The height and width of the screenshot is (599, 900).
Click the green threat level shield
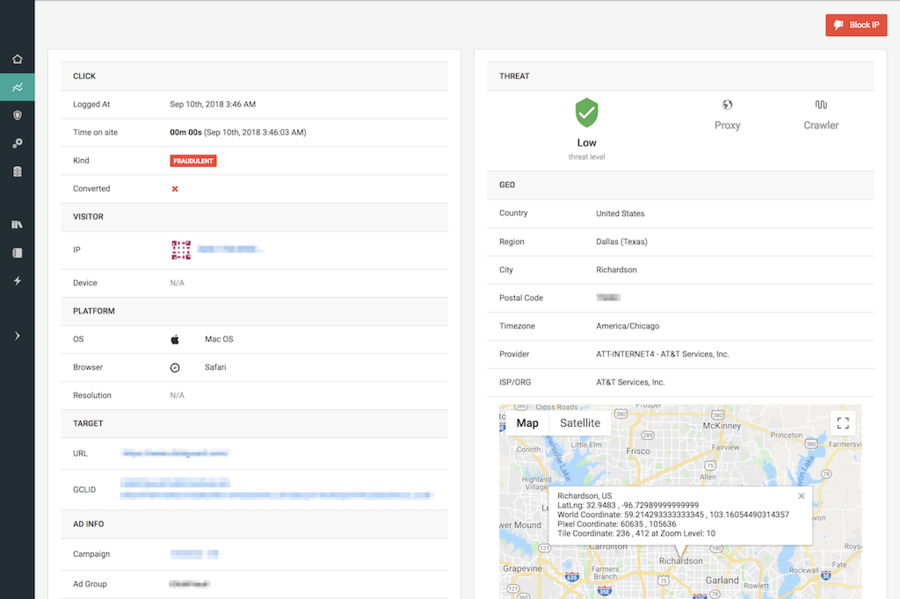[587, 114]
